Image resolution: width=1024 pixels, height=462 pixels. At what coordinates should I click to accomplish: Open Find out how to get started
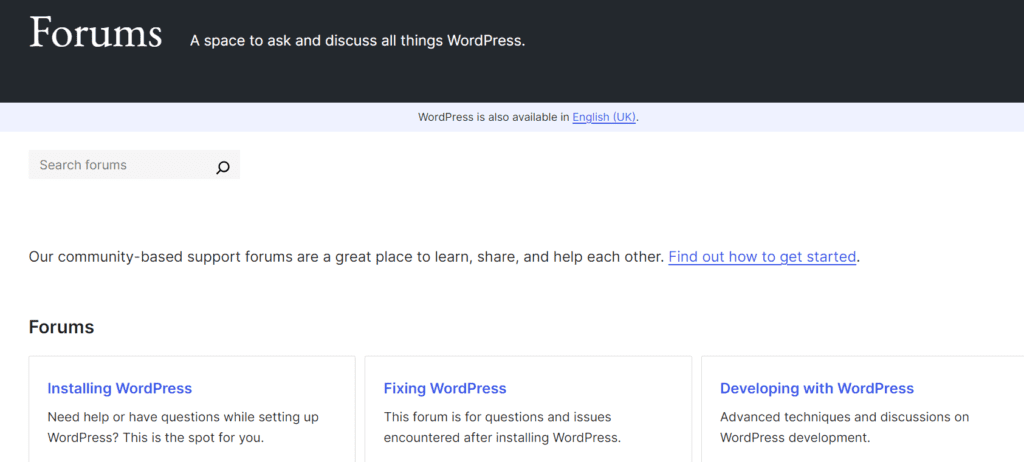pos(762,257)
